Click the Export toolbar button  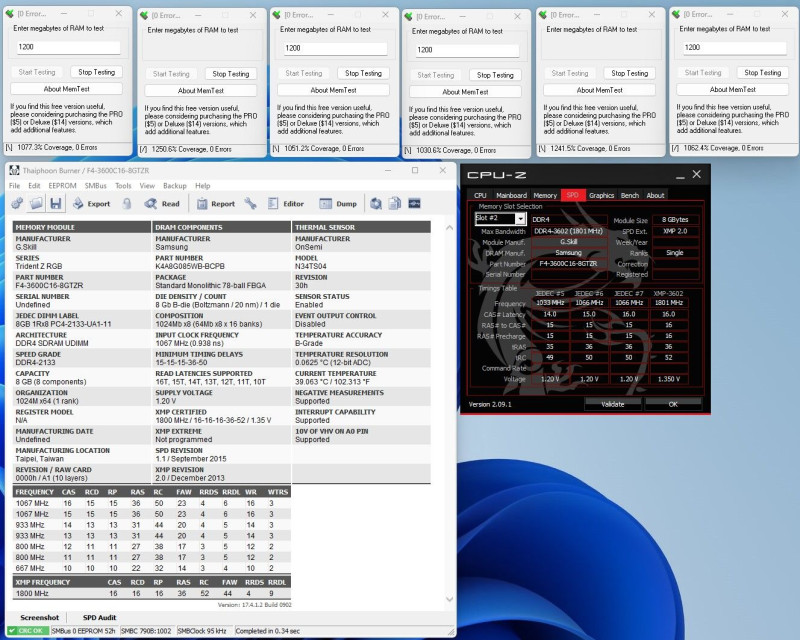click(92, 204)
